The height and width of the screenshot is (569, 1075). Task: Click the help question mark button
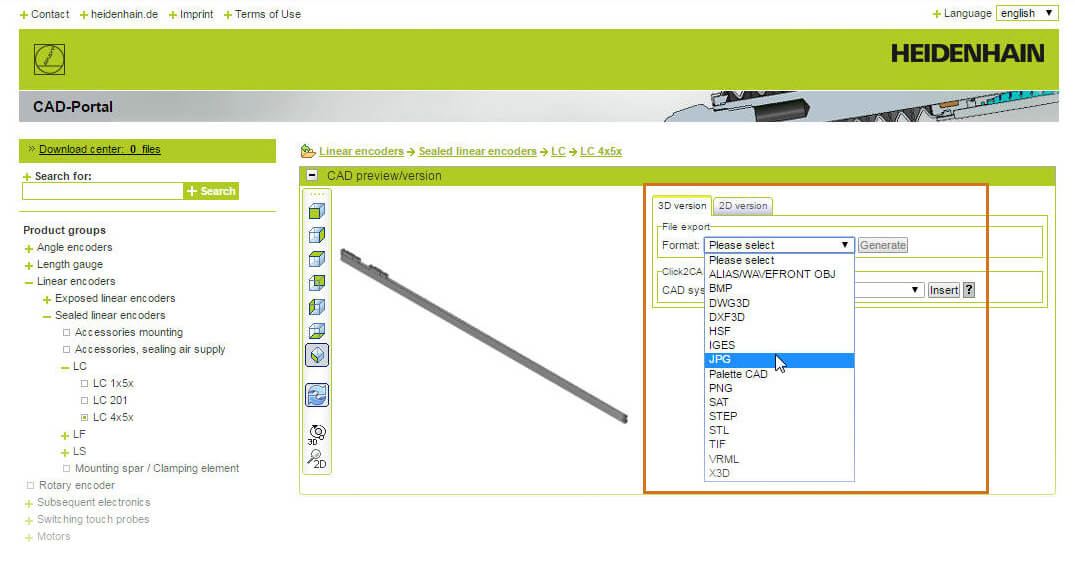click(x=969, y=290)
